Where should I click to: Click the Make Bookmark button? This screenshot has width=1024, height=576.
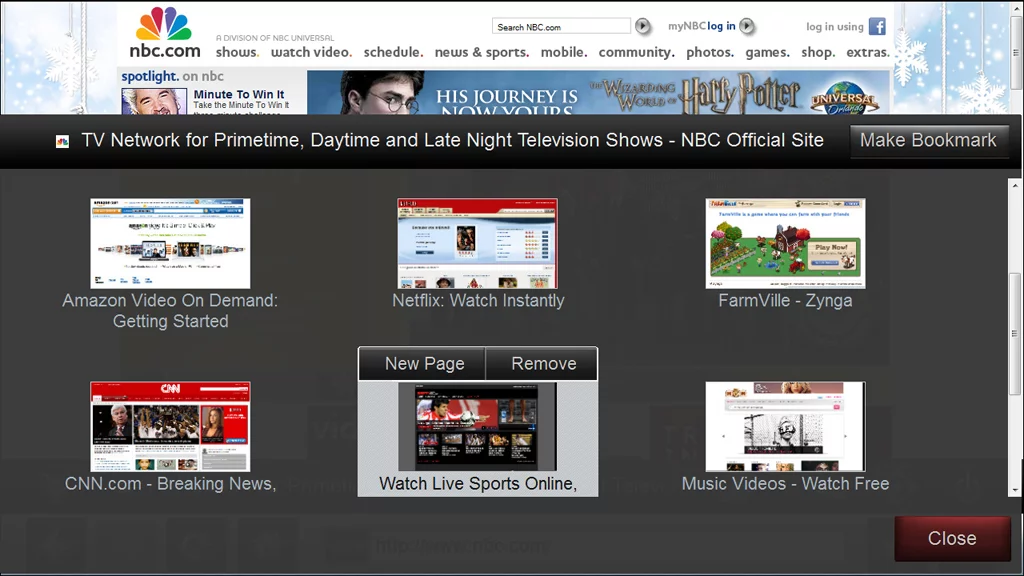pyautogui.click(x=928, y=140)
